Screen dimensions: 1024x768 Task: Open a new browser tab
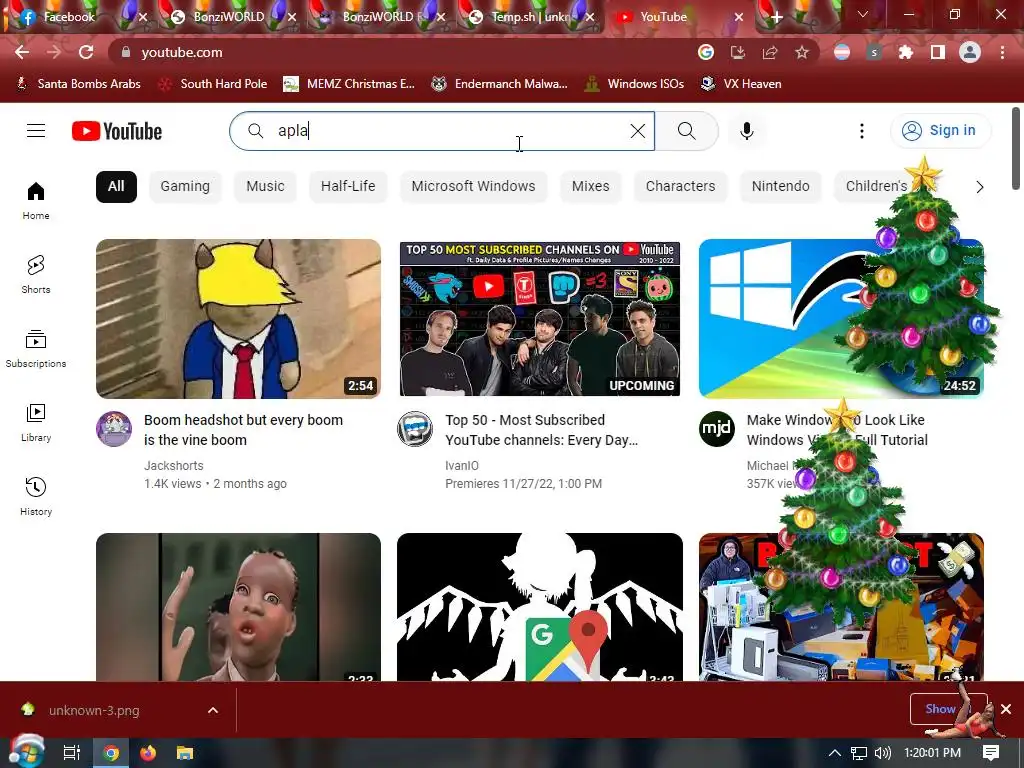[776, 17]
